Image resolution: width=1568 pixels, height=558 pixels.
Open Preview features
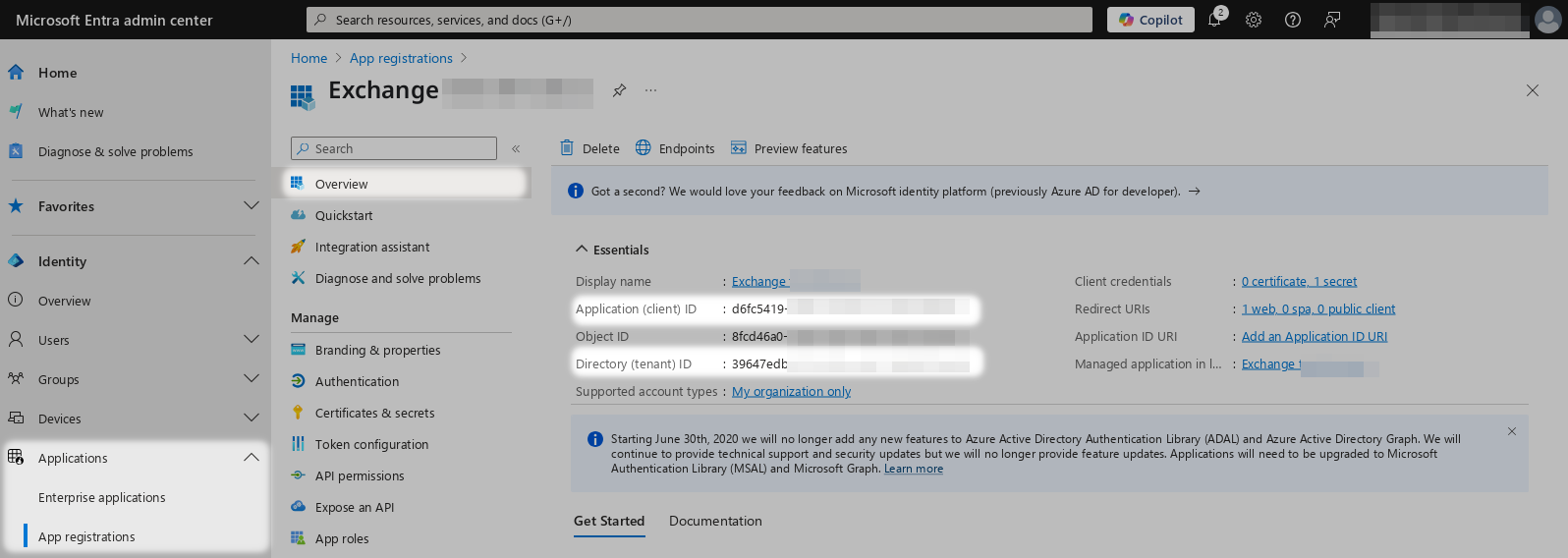pos(789,148)
